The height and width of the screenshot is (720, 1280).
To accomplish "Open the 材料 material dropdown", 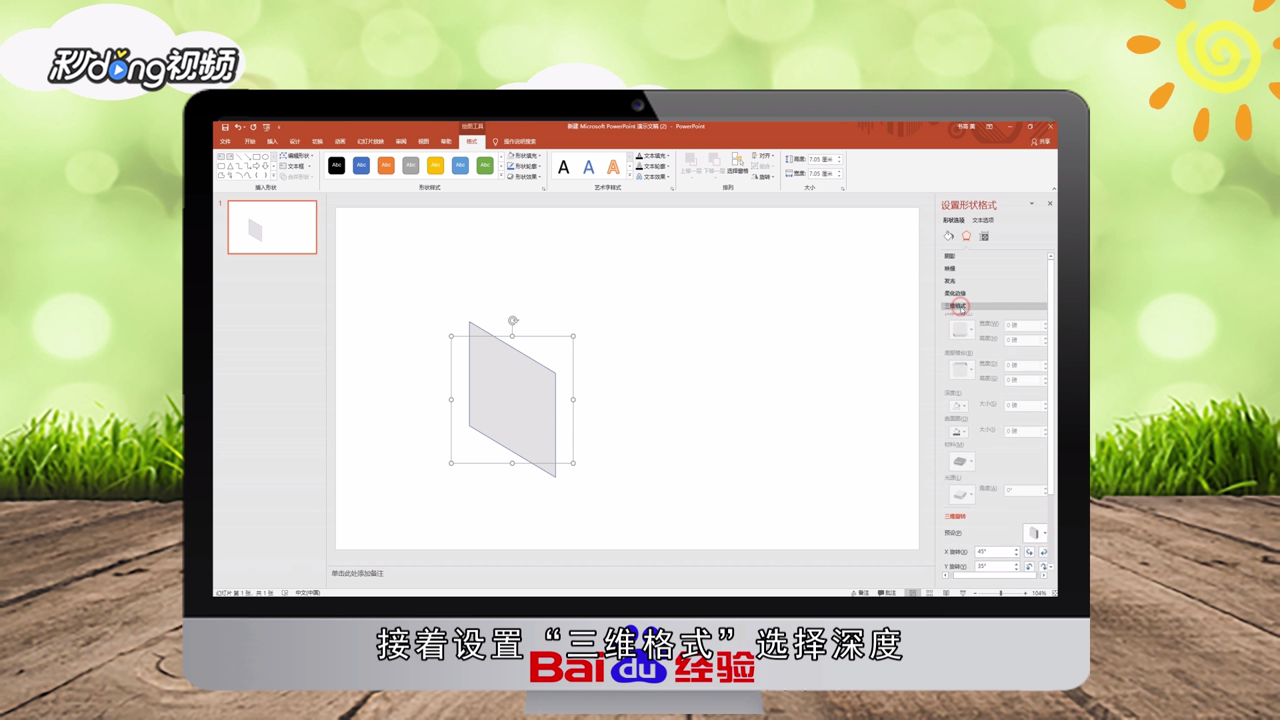I will click(961, 461).
